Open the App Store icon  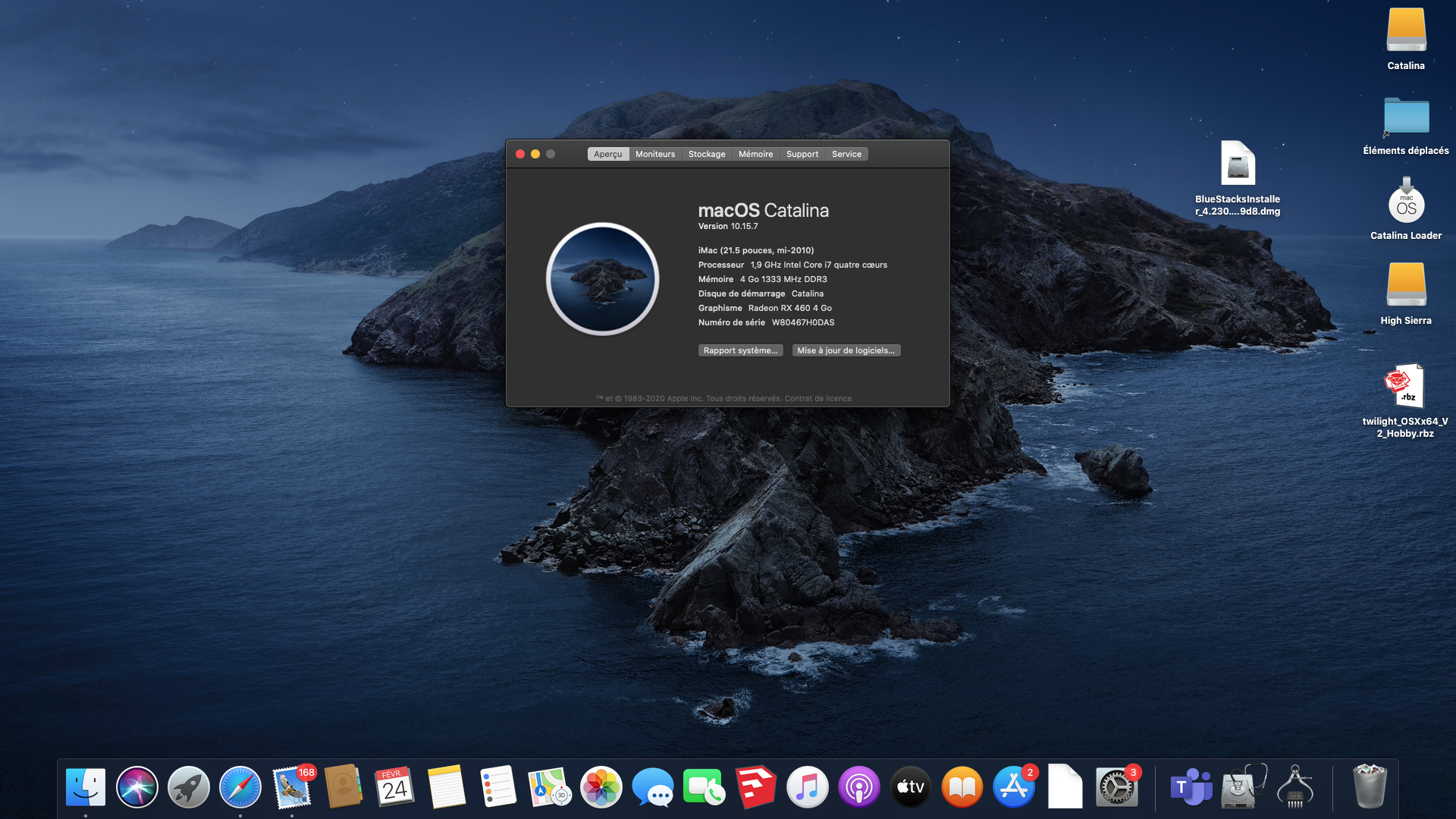(x=1013, y=787)
